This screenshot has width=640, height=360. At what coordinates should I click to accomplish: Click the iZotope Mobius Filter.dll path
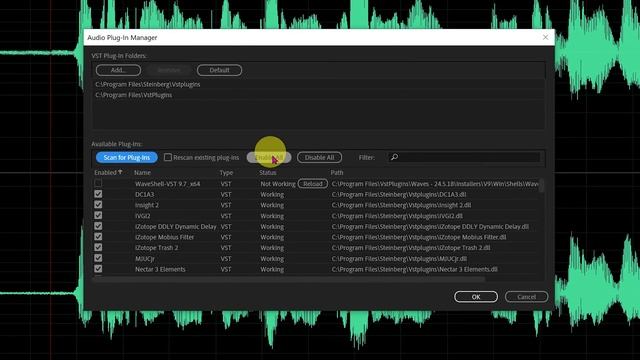pyautogui.click(x=419, y=237)
